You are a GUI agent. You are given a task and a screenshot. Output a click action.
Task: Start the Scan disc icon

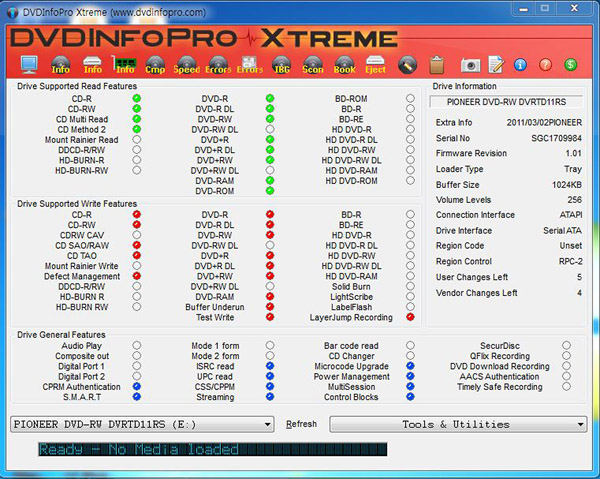(x=313, y=65)
